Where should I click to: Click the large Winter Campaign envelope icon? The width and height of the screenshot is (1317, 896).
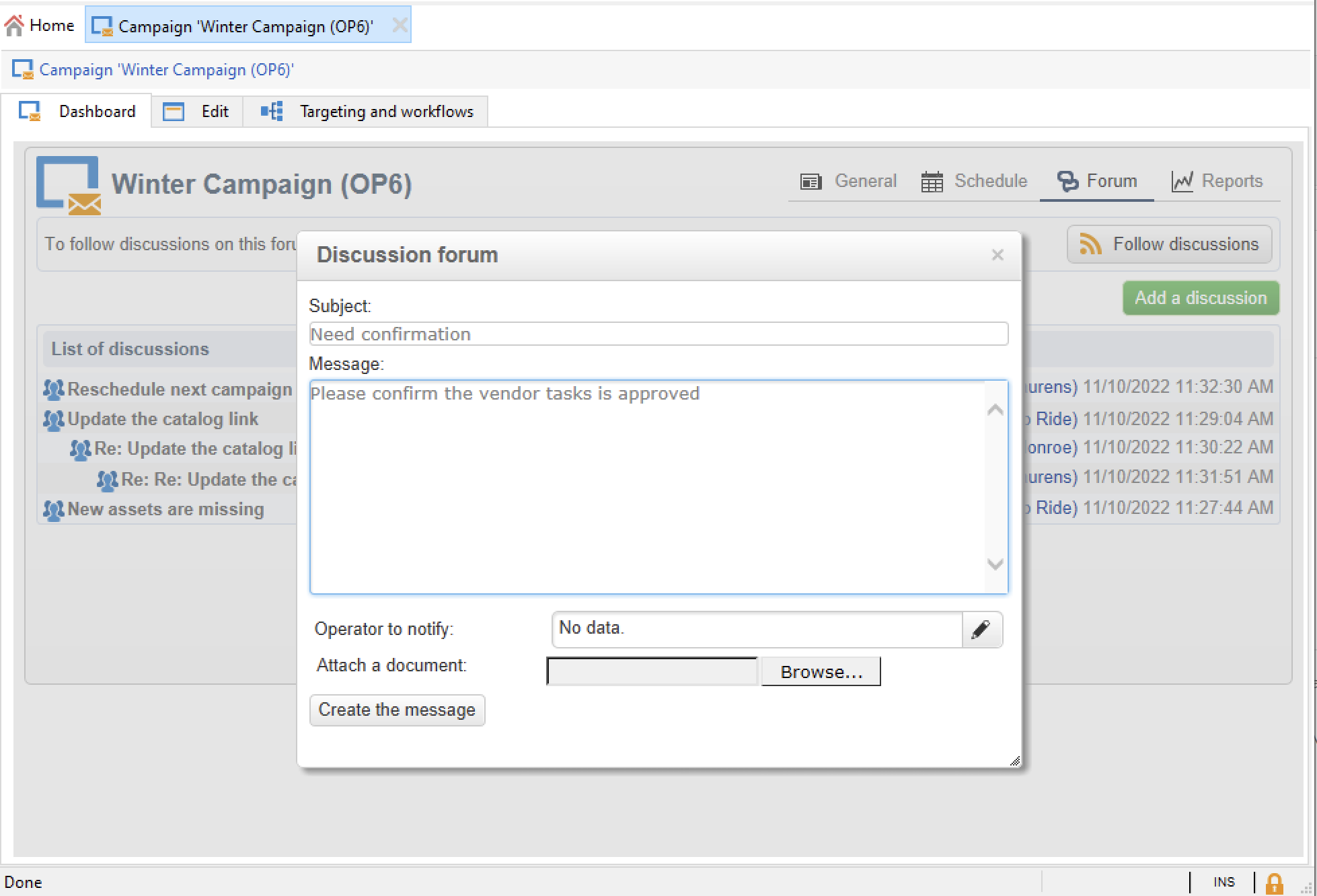(x=68, y=186)
